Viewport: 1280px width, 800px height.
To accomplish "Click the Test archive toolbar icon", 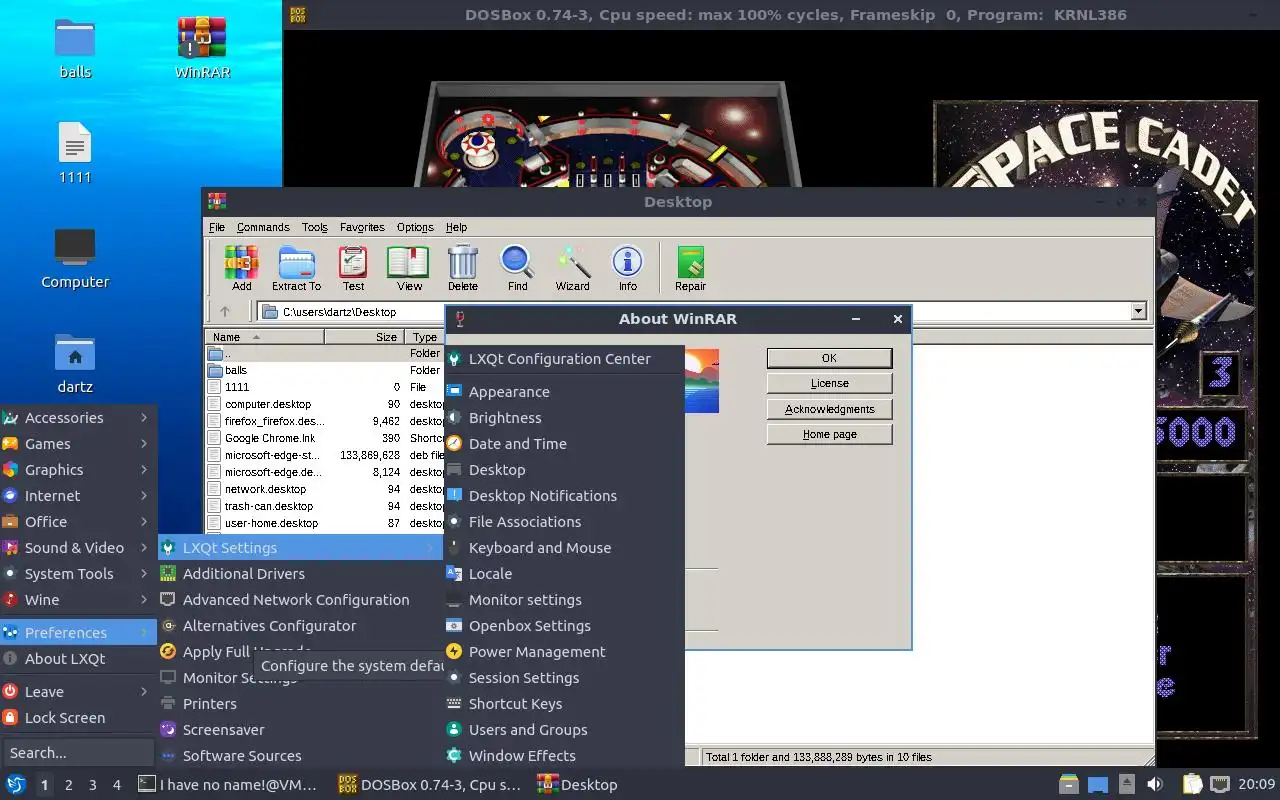I will pyautogui.click(x=353, y=268).
